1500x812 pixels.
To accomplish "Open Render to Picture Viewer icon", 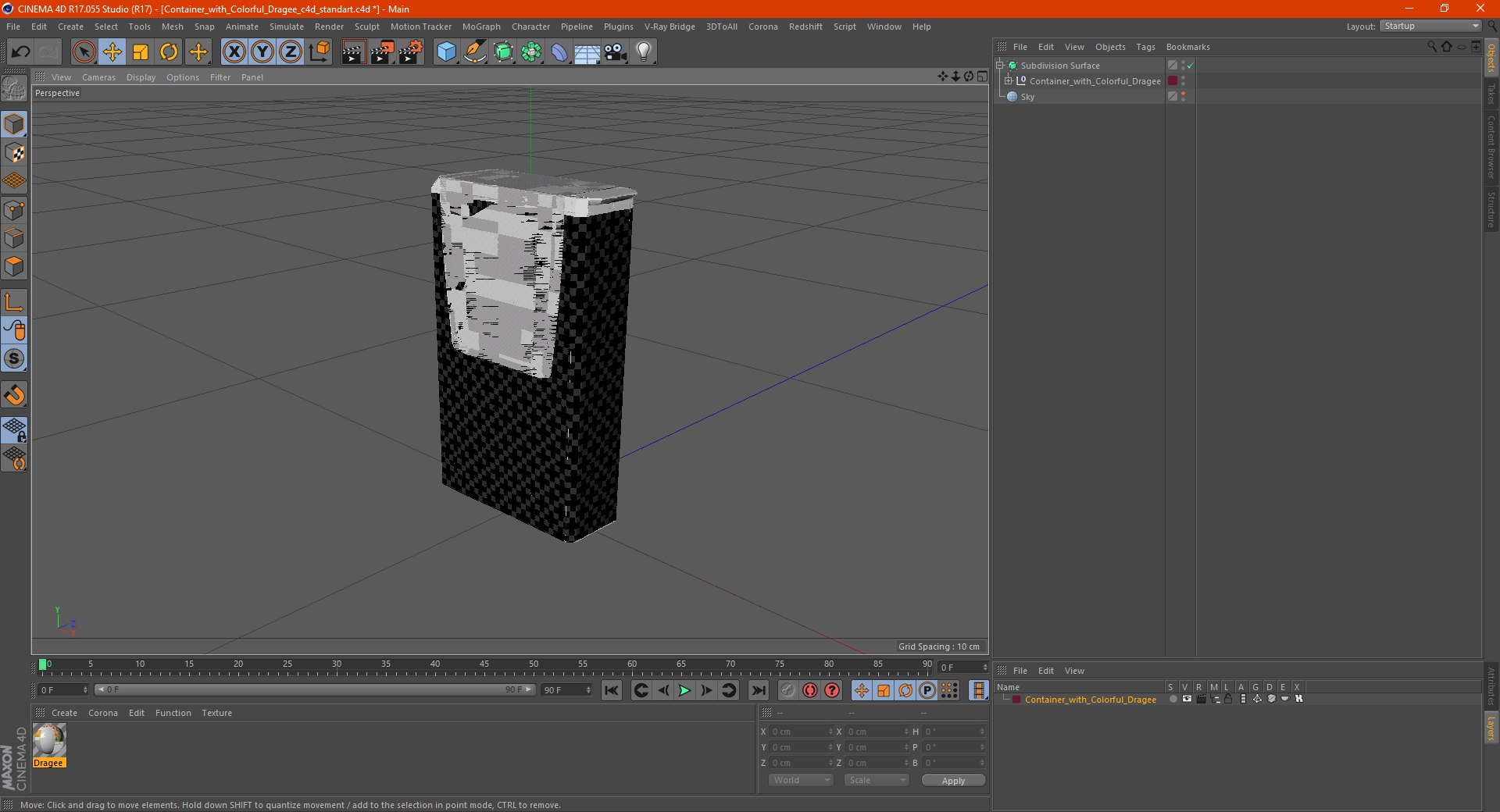I will point(382,52).
